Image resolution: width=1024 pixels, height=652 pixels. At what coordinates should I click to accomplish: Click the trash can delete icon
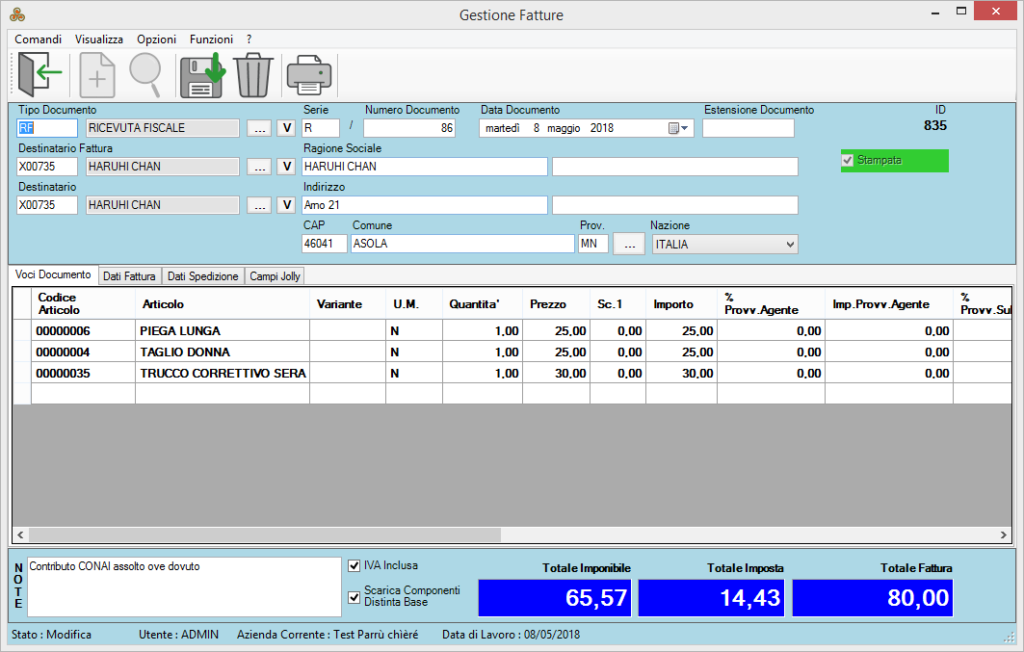point(253,74)
